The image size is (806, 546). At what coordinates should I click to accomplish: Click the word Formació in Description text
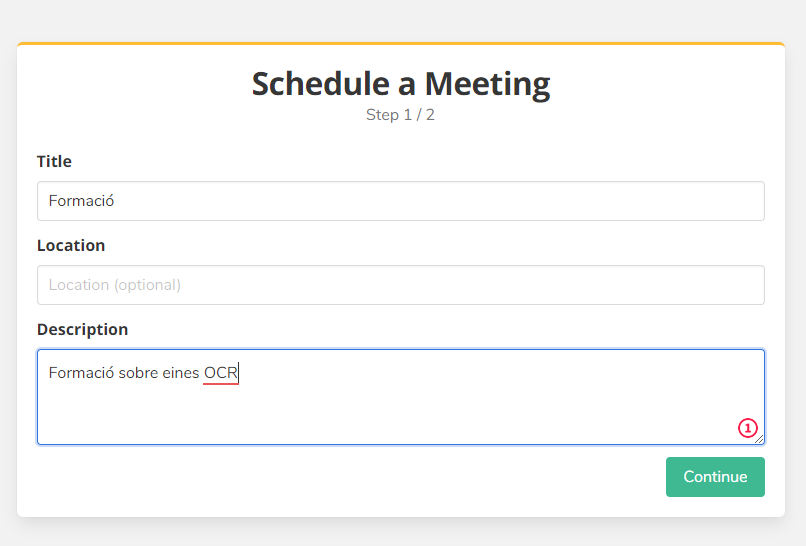point(81,373)
